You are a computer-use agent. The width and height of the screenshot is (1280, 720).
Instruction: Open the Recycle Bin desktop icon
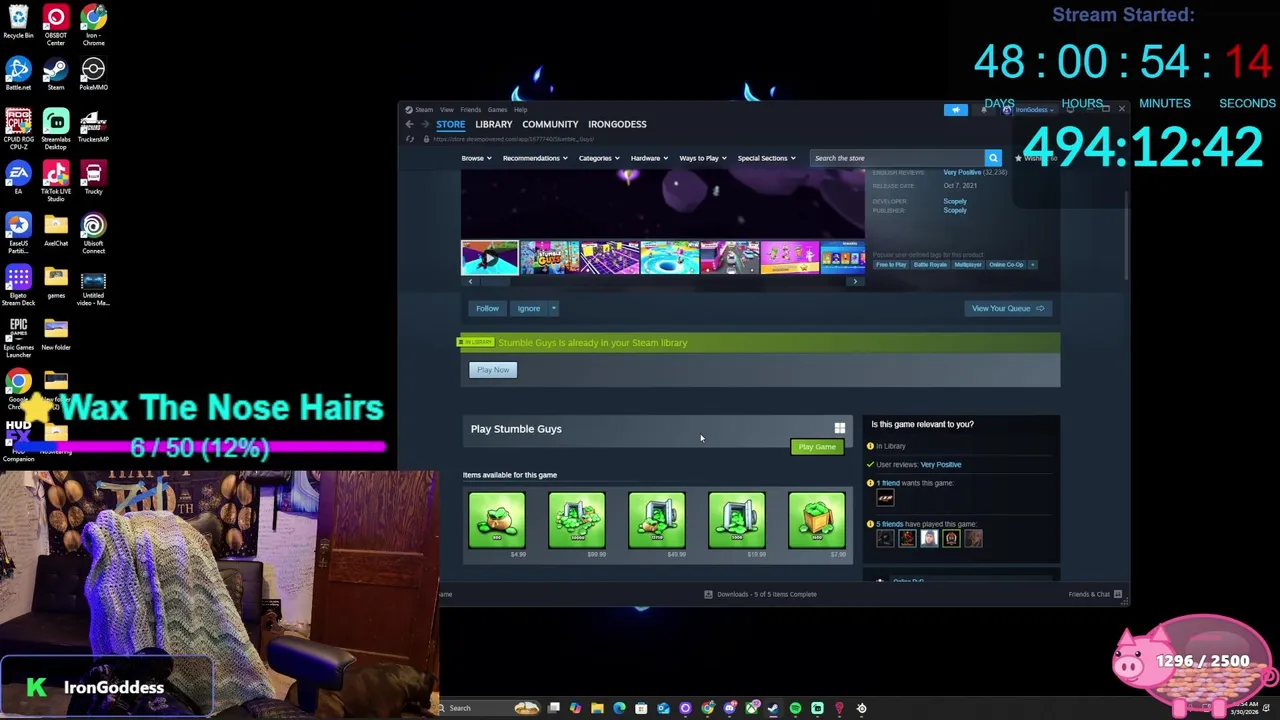click(18, 22)
